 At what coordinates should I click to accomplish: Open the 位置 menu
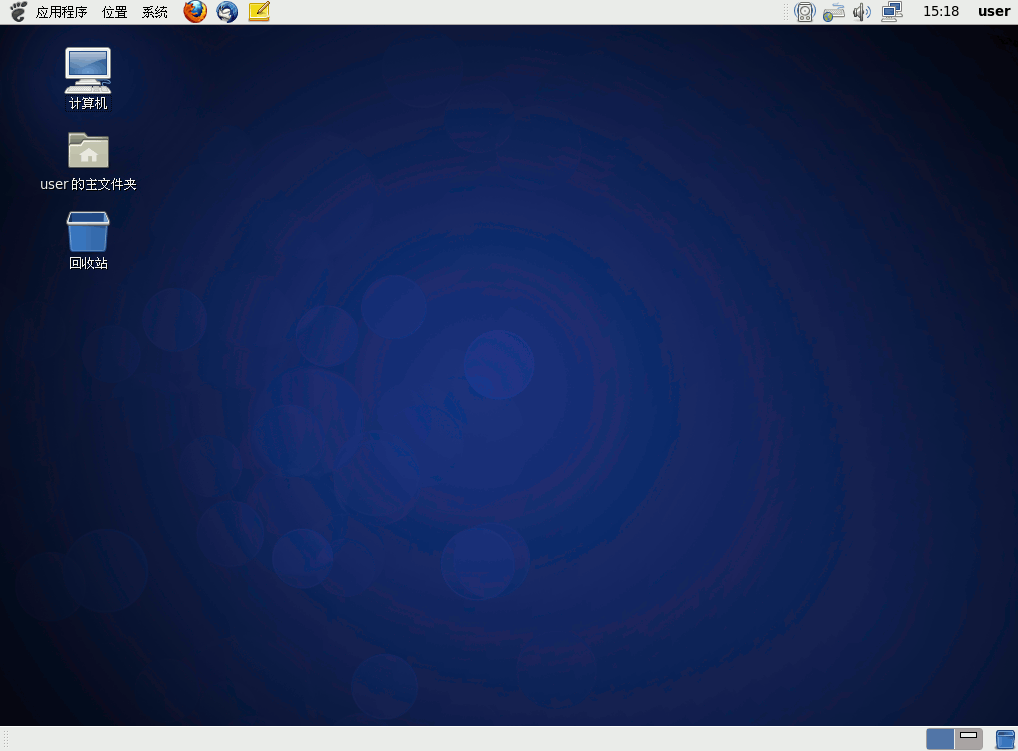click(115, 12)
